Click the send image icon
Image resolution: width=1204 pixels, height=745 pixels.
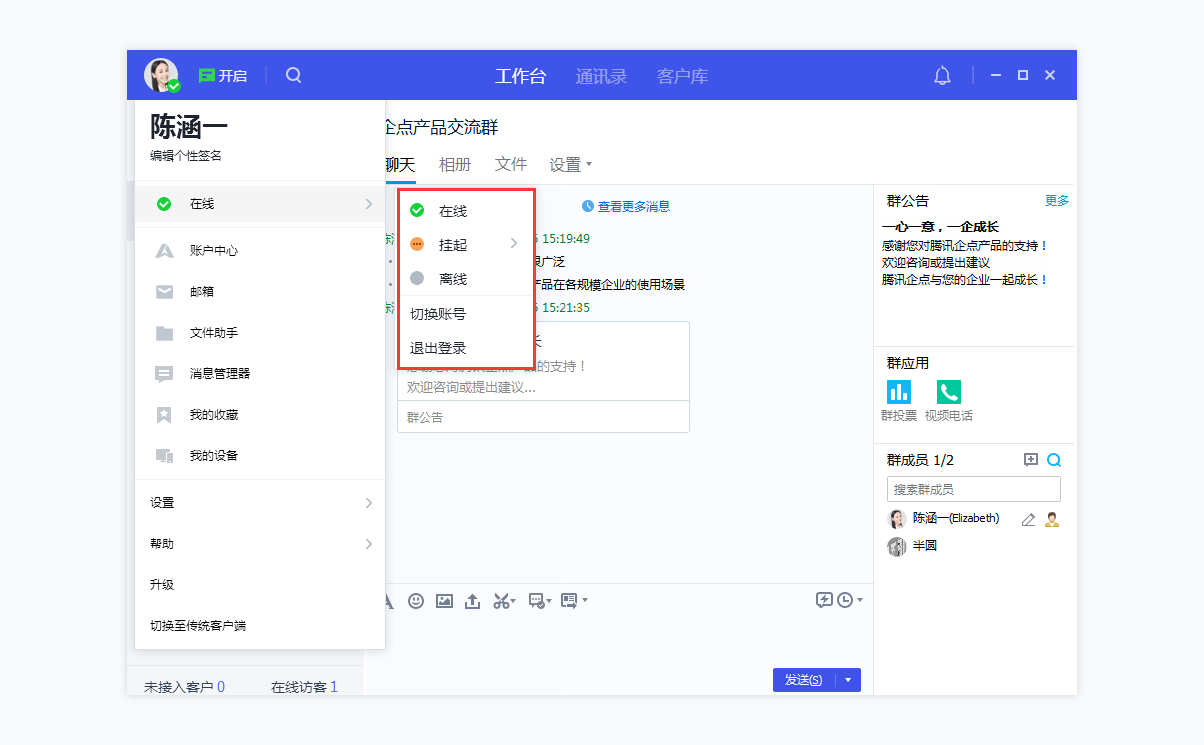pos(444,600)
